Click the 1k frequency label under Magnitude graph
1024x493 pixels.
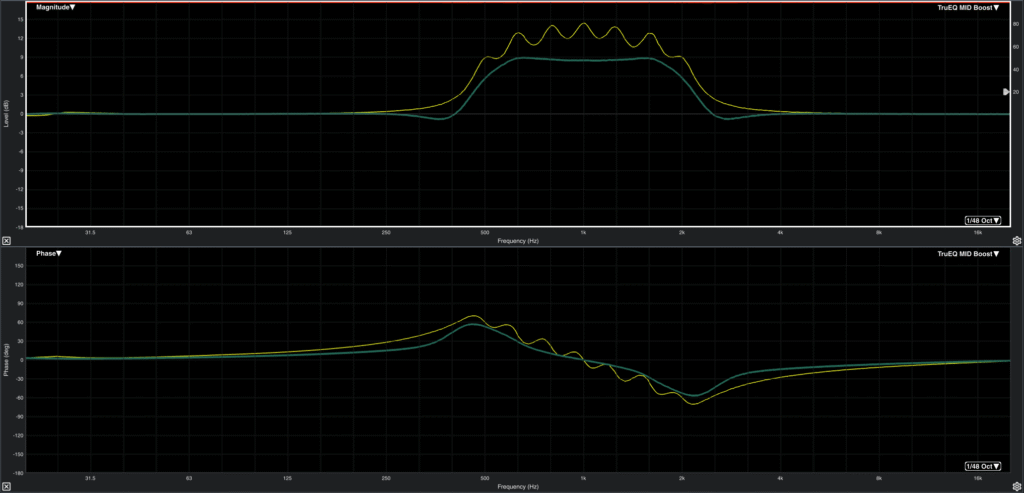click(583, 232)
